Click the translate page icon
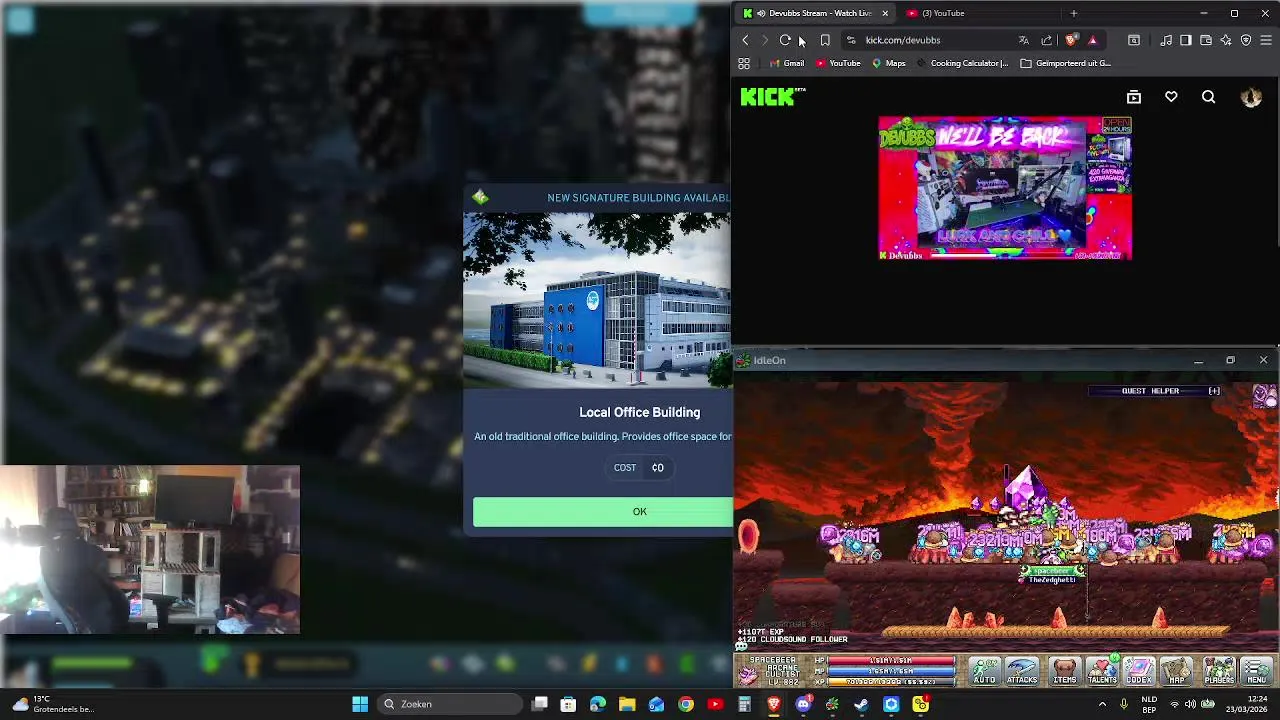This screenshot has width=1280, height=720. [x=1023, y=40]
